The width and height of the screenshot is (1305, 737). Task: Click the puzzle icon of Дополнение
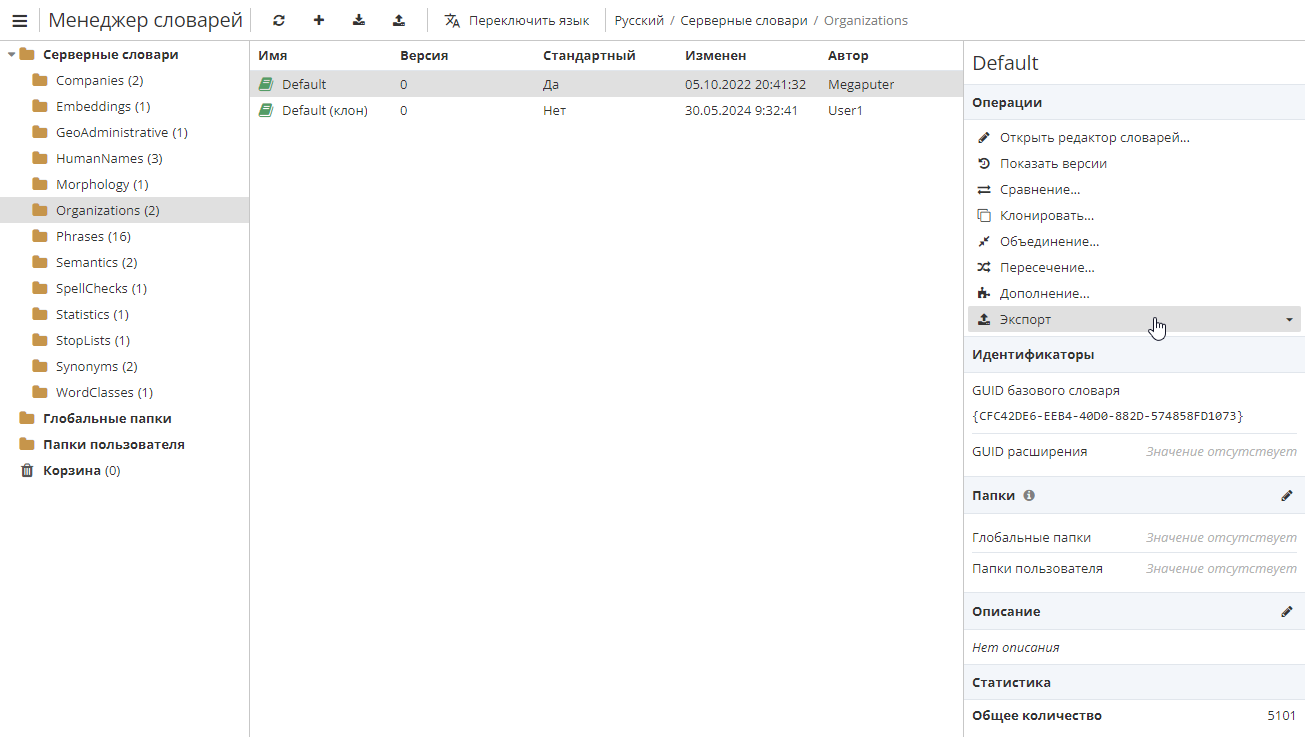coord(984,293)
